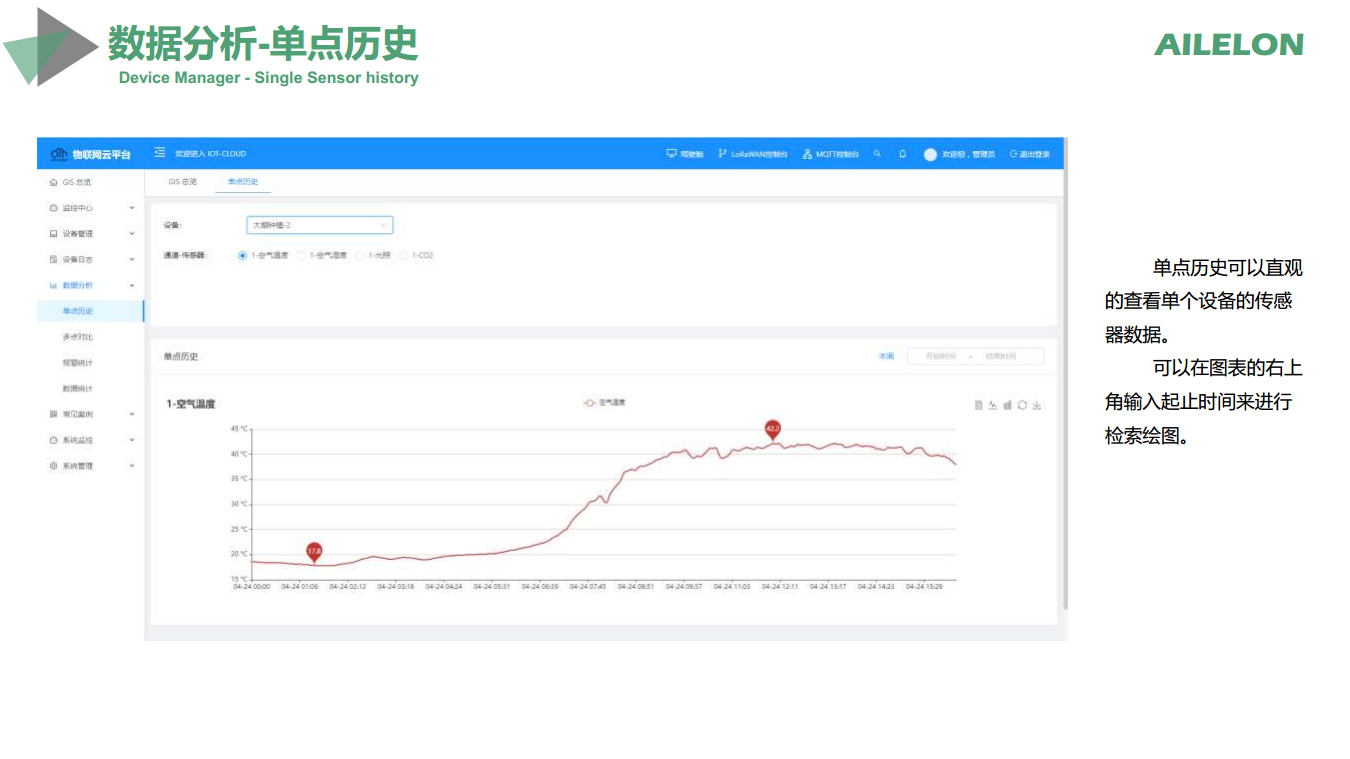1350x759 pixels.
Task: Click the 系统管理 icon in sidebar
Action: point(53,466)
